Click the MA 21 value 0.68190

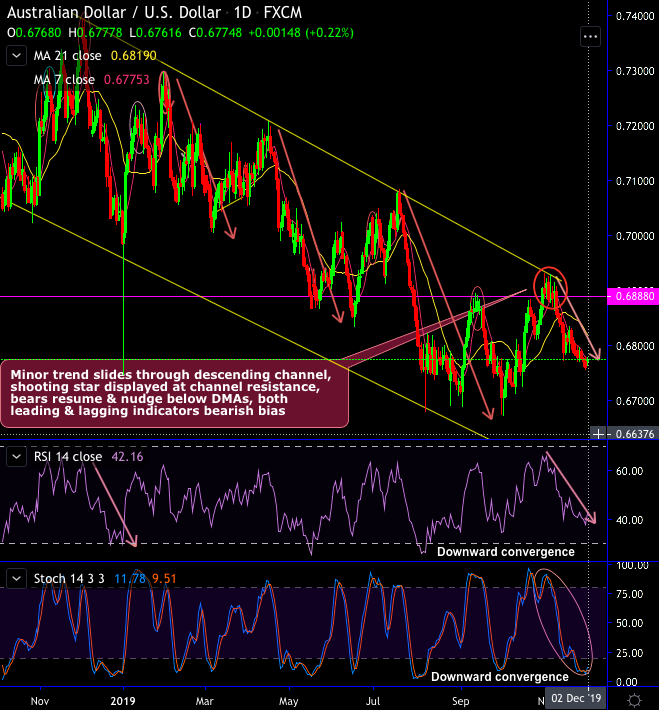pos(134,56)
